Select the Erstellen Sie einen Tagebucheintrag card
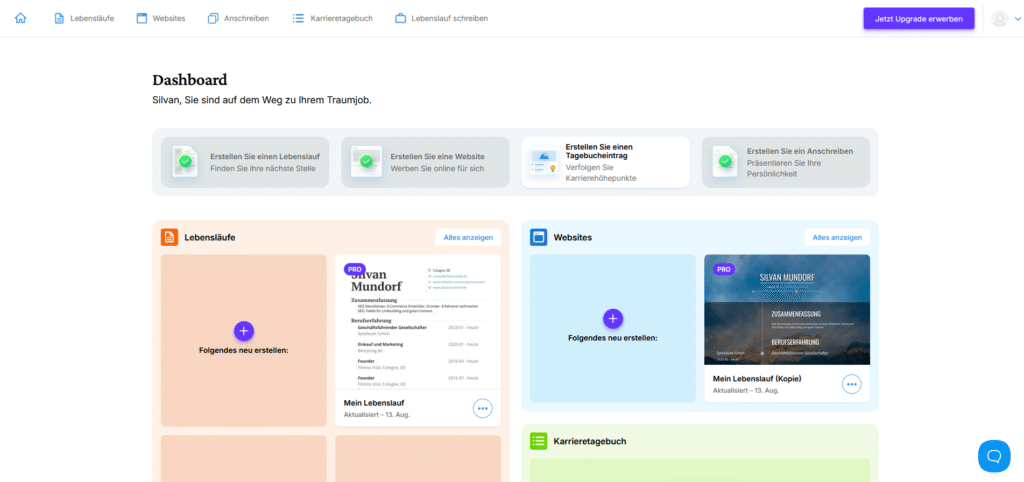 click(605, 162)
